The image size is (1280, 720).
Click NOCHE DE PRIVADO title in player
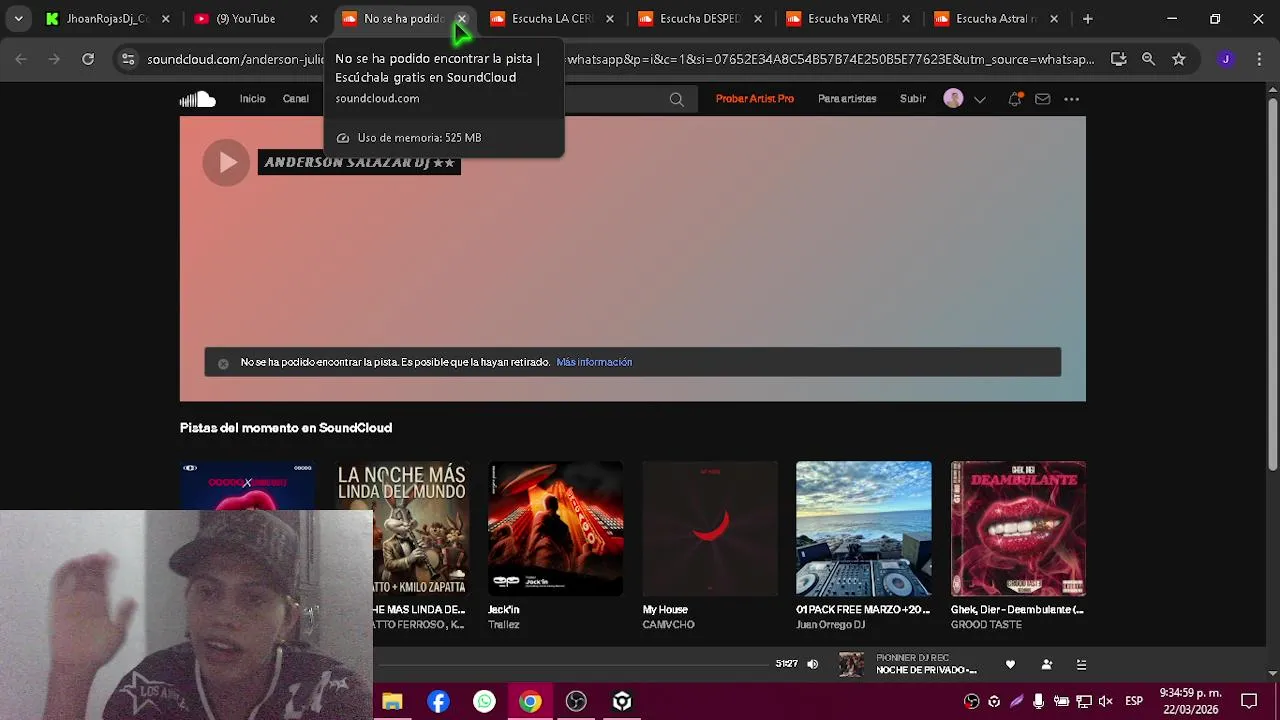(926, 670)
